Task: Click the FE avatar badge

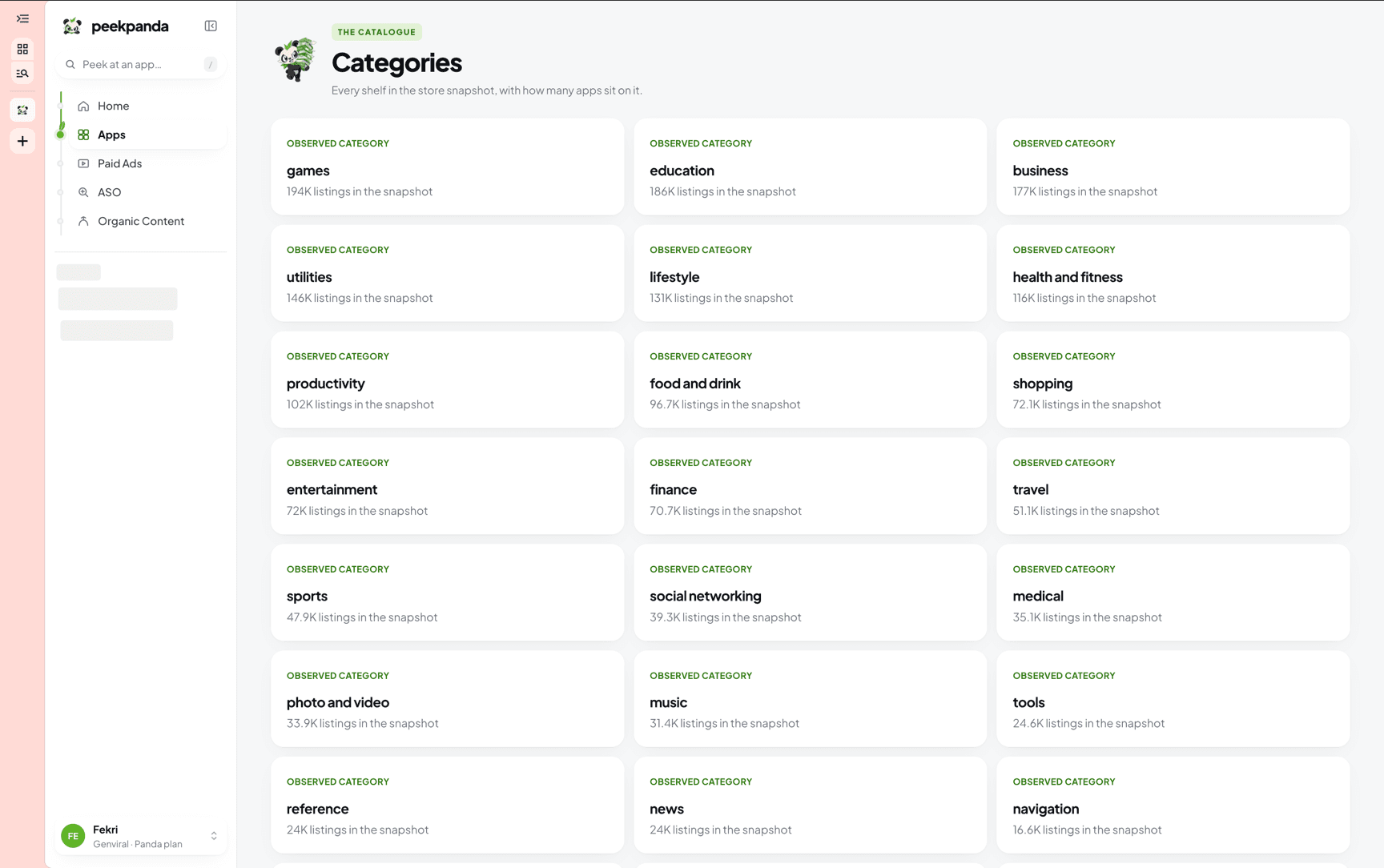Action: click(73, 836)
